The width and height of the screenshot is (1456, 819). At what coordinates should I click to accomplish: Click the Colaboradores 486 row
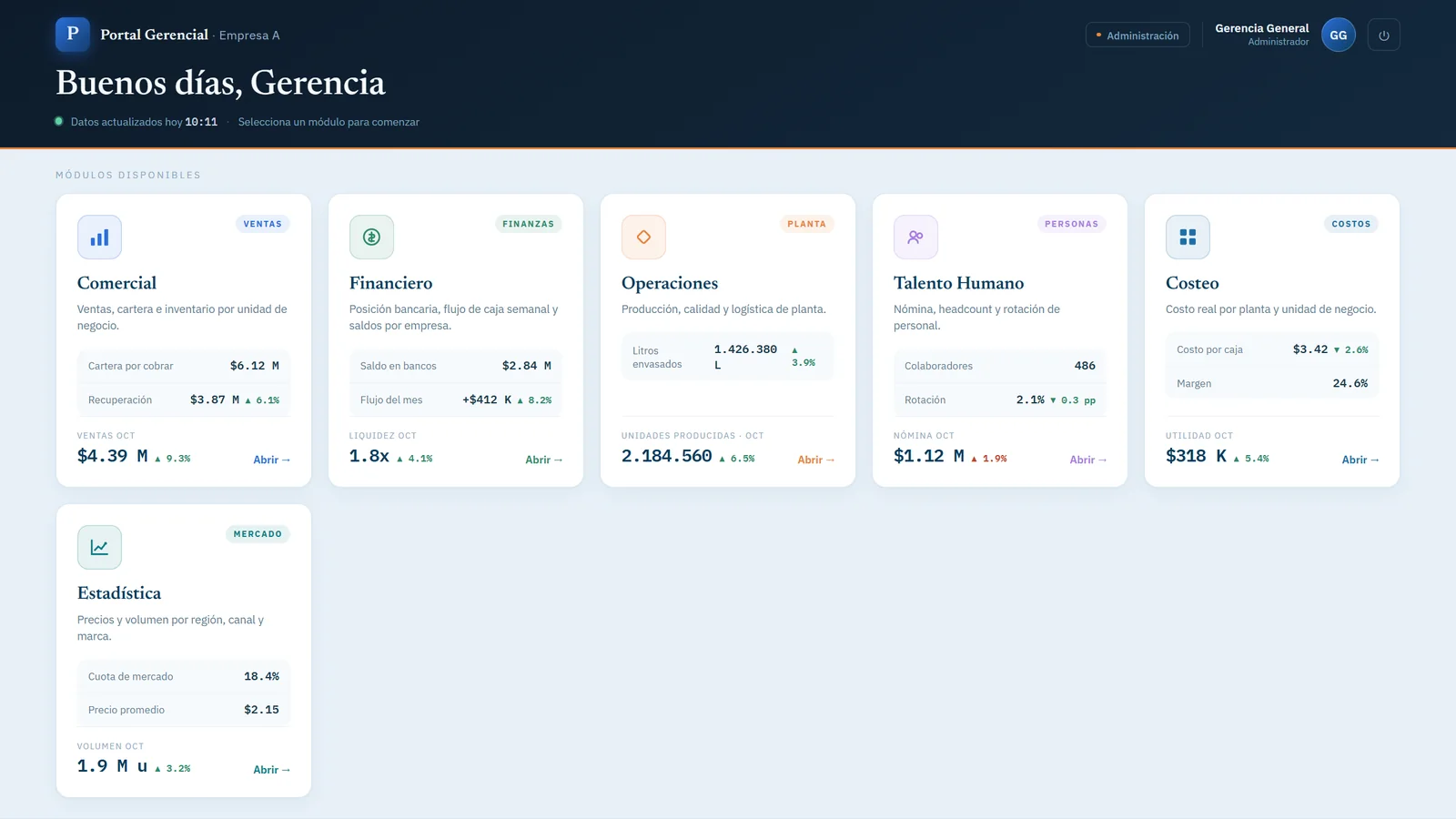point(1000,366)
